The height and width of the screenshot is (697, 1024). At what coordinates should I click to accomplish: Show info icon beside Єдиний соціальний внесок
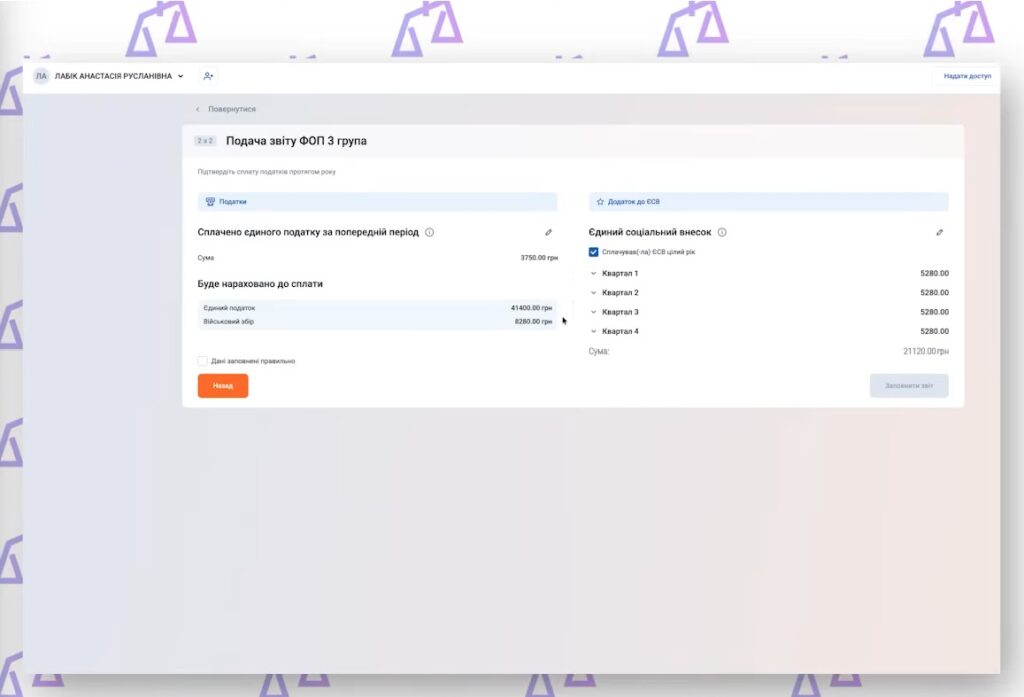(722, 232)
